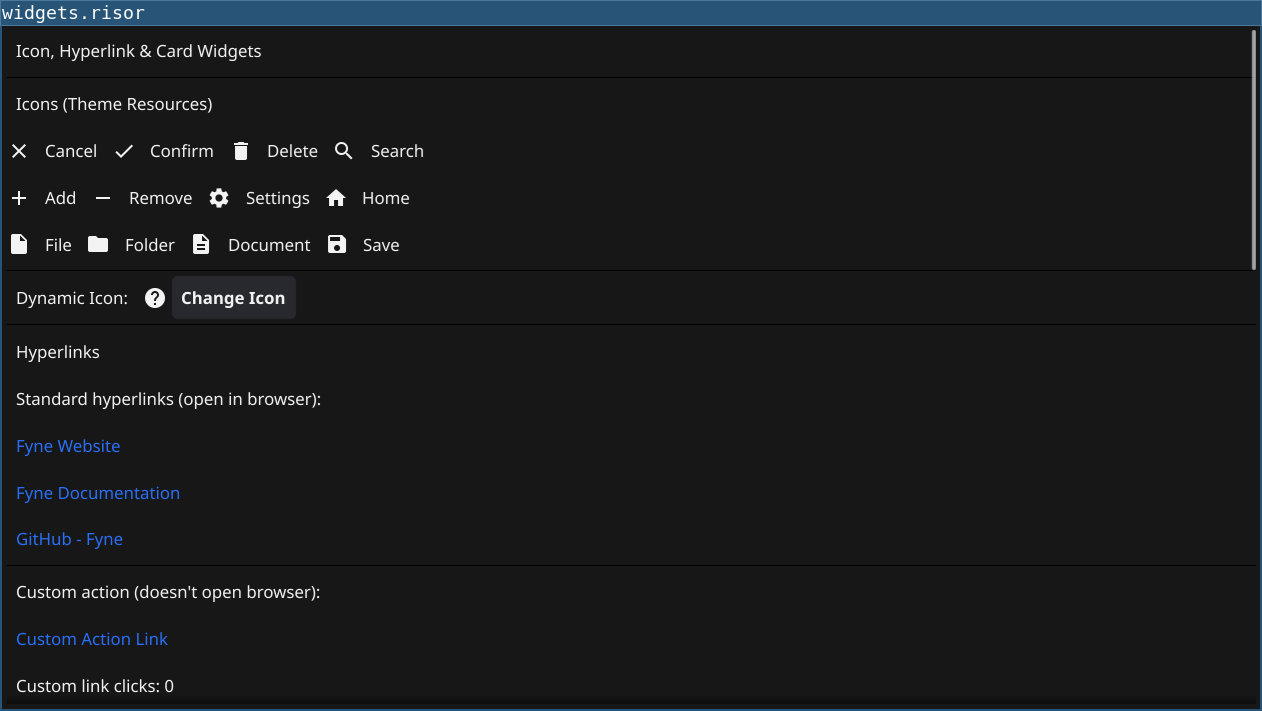Click the vertical scrollbar thumb

click(1254, 150)
